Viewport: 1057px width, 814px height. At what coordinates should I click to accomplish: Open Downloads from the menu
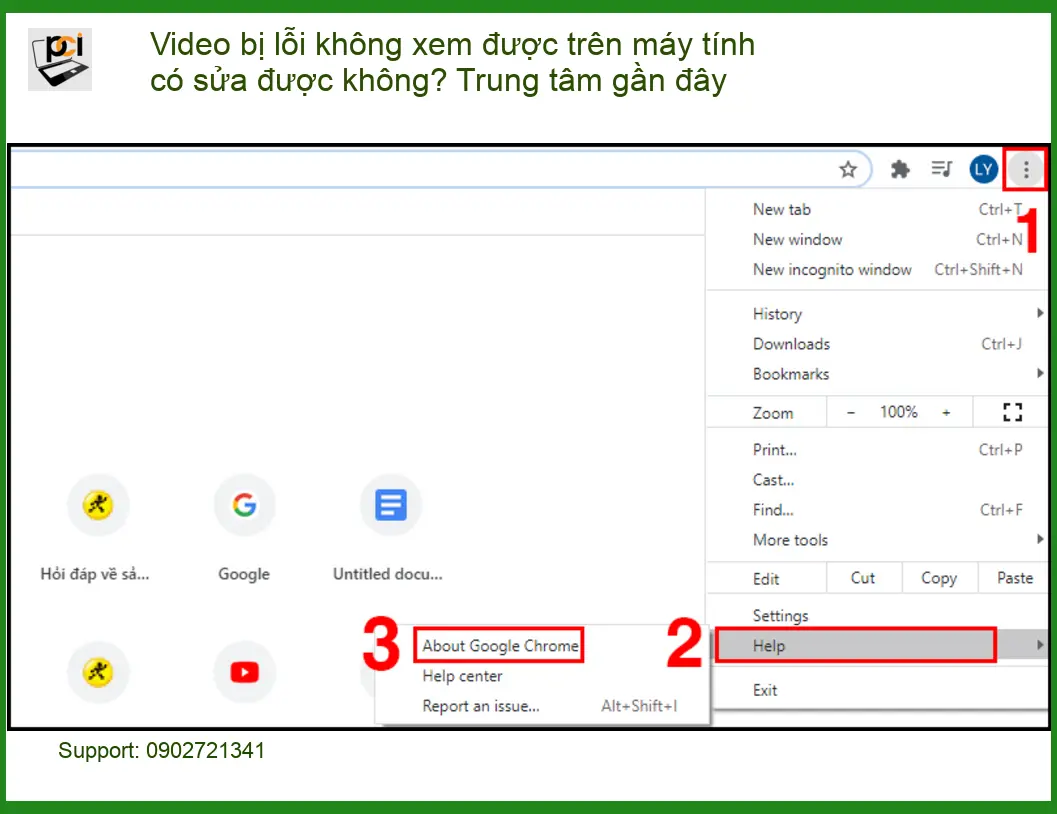(876, 344)
